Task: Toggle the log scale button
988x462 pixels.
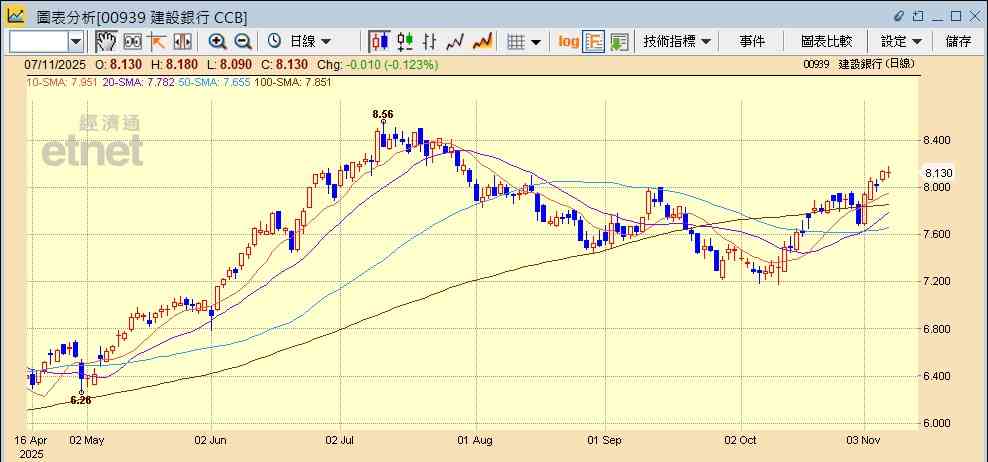Action: (568, 41)
